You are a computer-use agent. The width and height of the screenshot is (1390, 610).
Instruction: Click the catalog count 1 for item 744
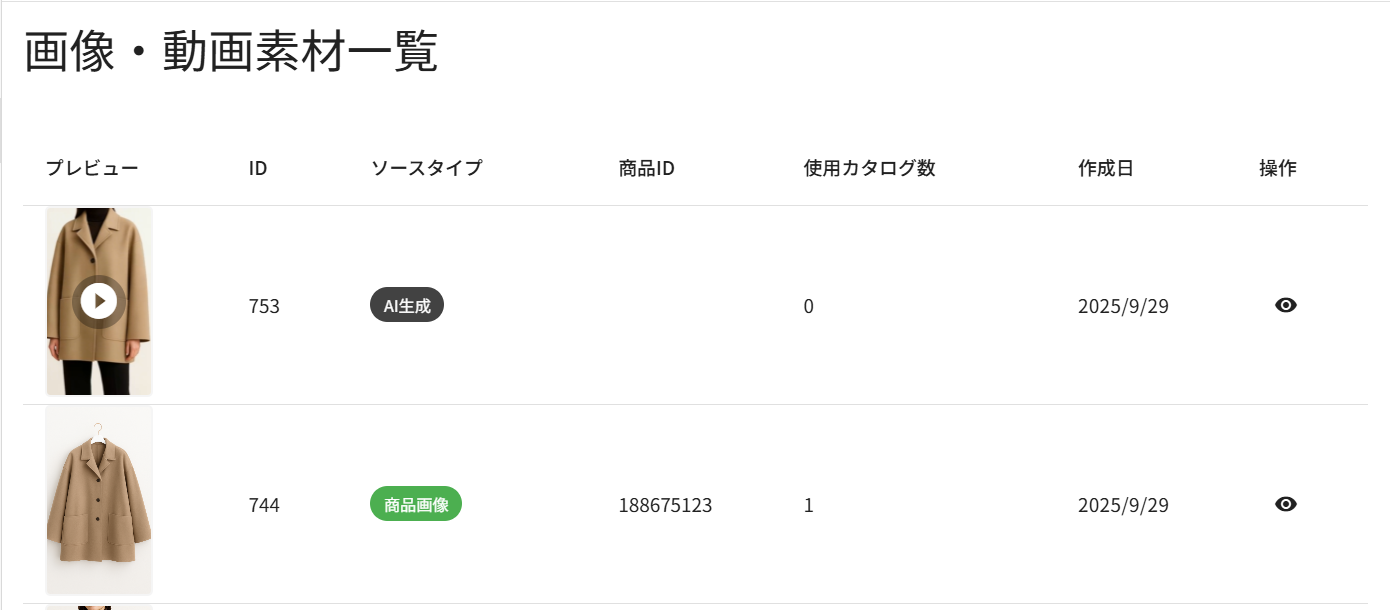[809, 505]
